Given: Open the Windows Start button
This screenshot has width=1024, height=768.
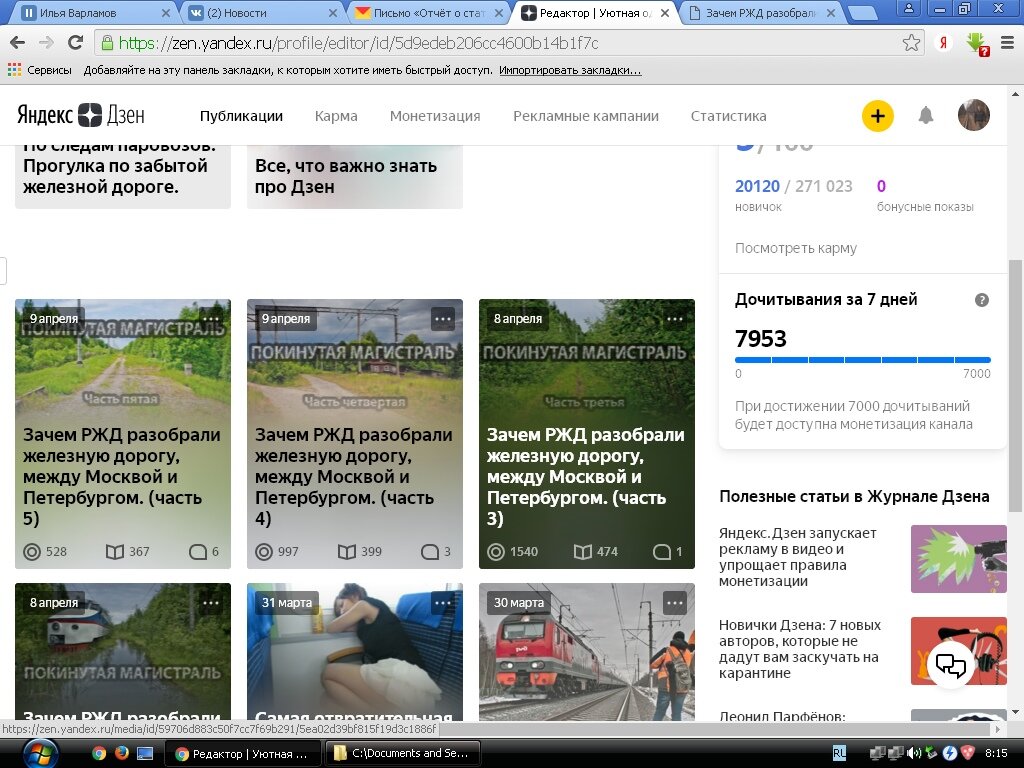Looking at the screenshot, I should pos(40,754).
